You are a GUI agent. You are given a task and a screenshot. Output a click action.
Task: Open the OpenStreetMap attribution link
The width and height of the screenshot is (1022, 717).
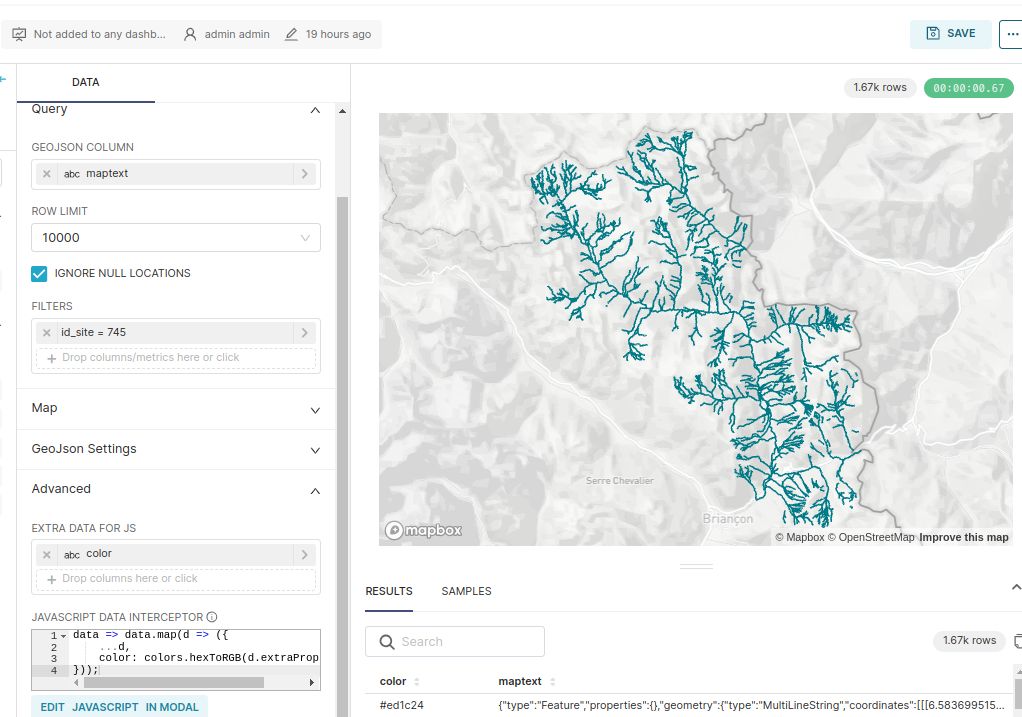[871, 538]
